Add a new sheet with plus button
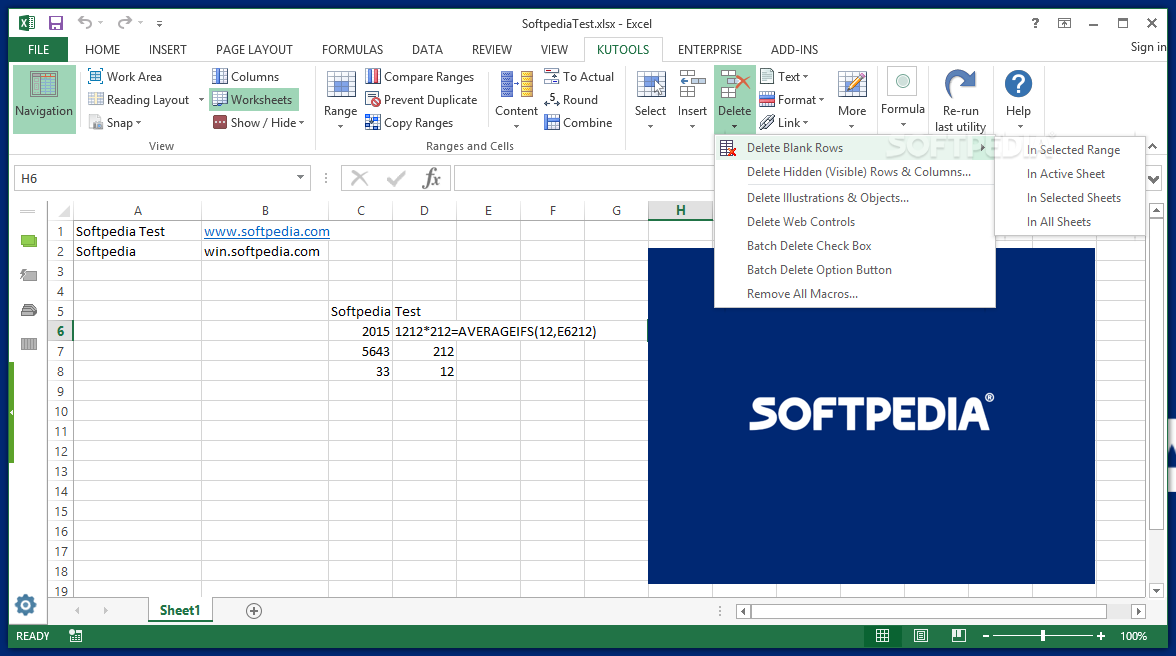 pyautogui.click(x=254, y=611)
